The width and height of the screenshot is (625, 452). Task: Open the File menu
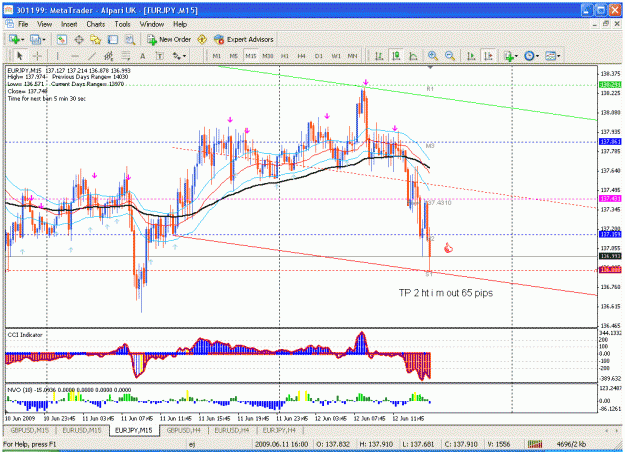click(x=23, y=24)
